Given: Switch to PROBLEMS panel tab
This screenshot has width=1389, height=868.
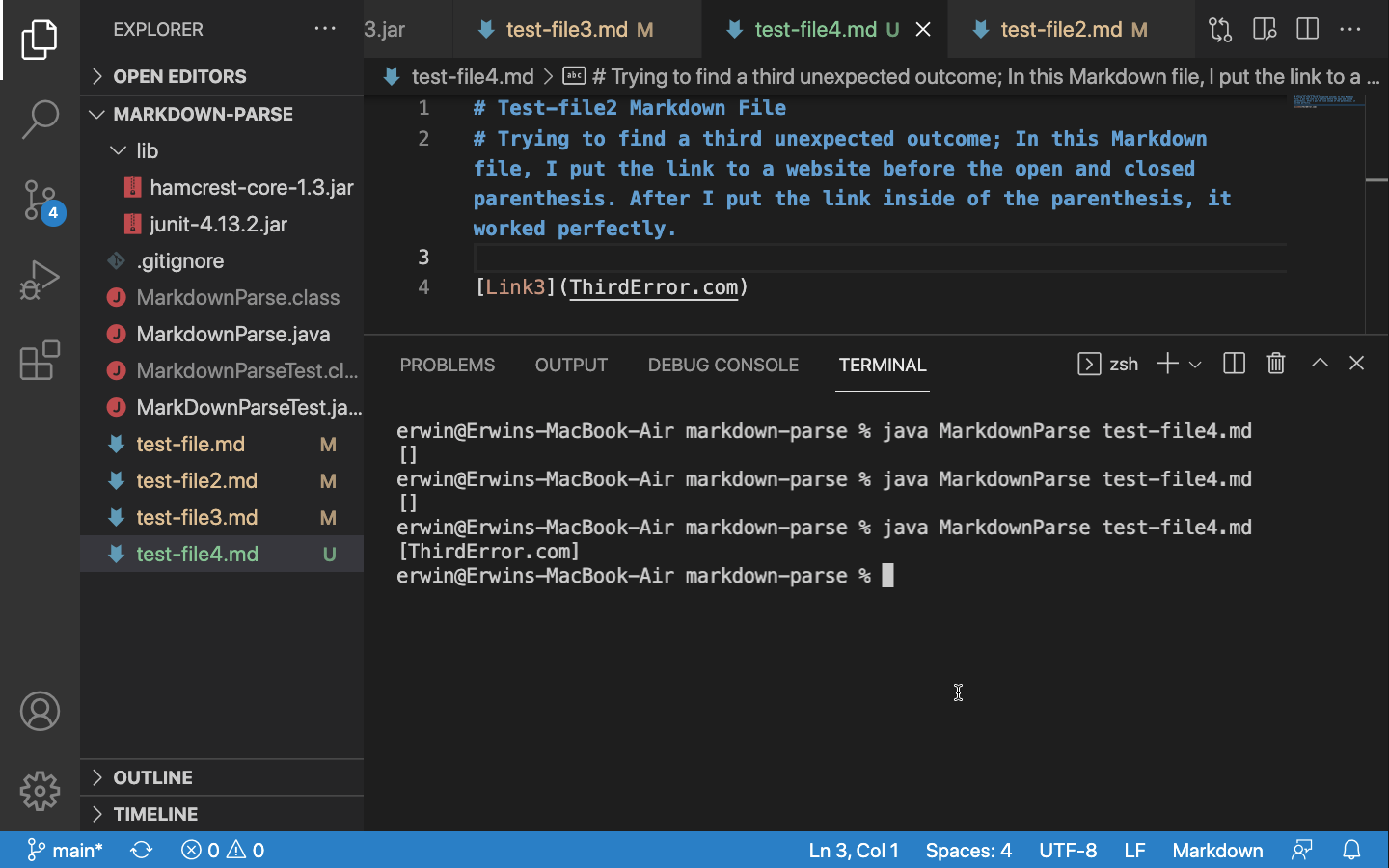Looking at the screenshot, I should point(448,365).
